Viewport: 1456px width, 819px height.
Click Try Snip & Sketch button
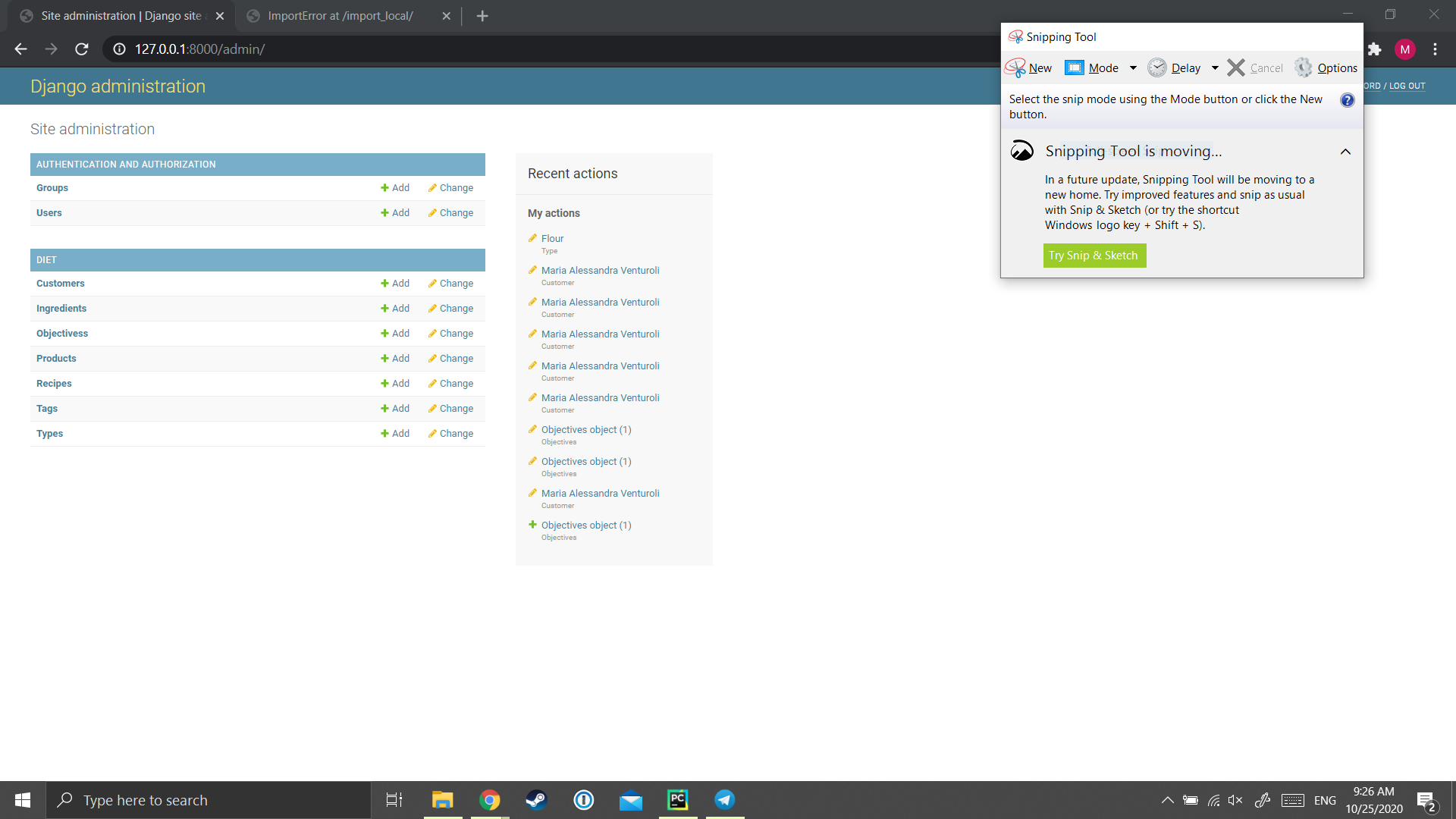(x=1094, y=256)
